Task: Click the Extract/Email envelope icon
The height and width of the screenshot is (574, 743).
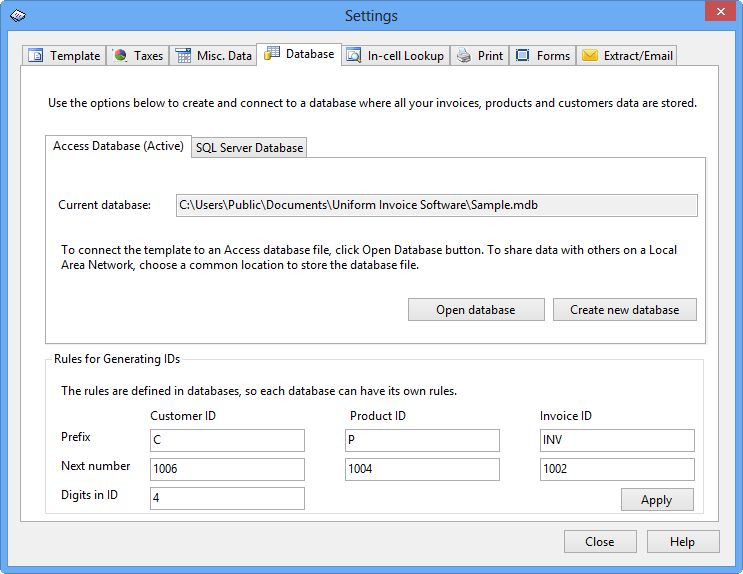Action: pos(589,55)
